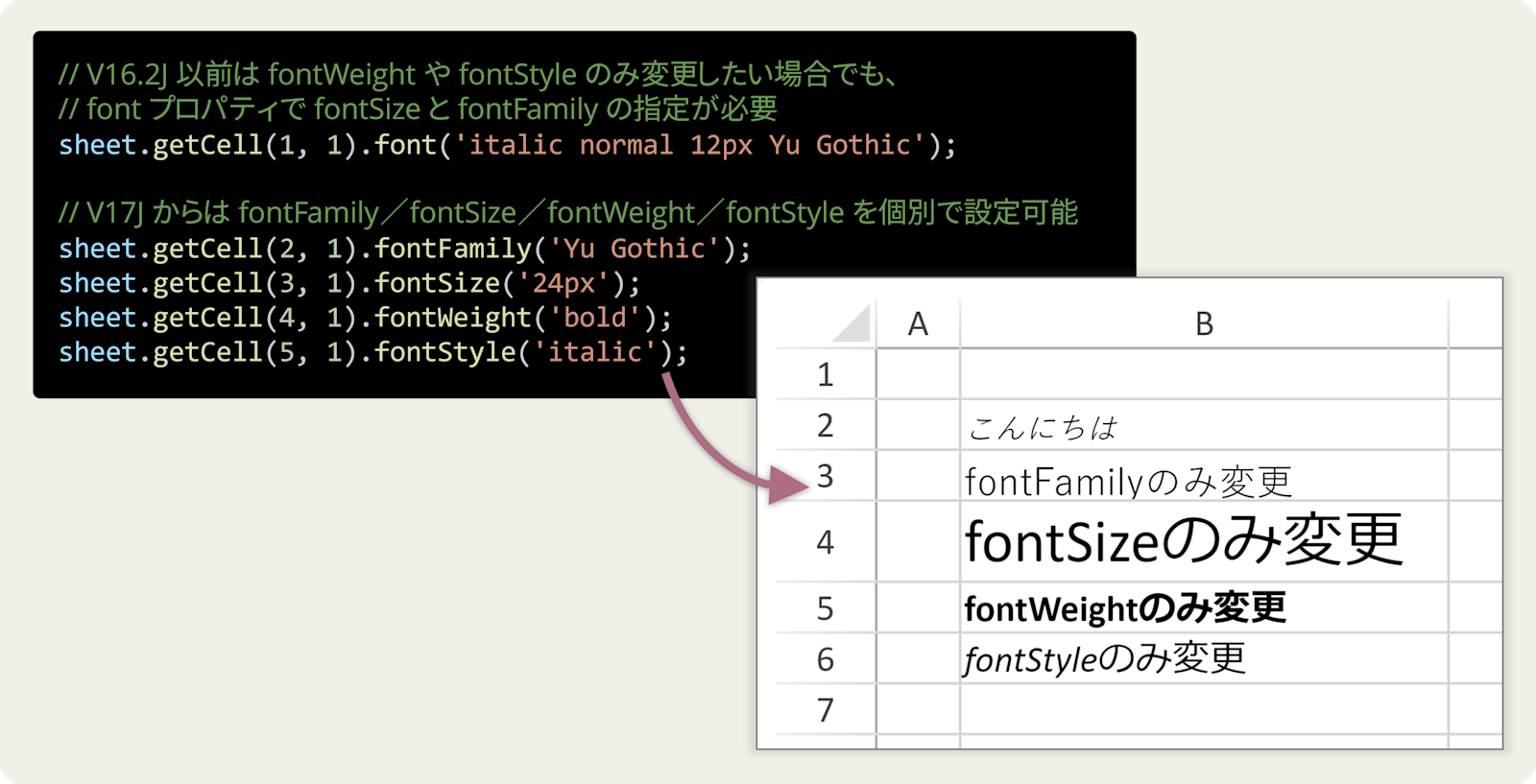This screenshot has height=784, width=1536.
Task: Select row 2 header
Action: (826, 425)
